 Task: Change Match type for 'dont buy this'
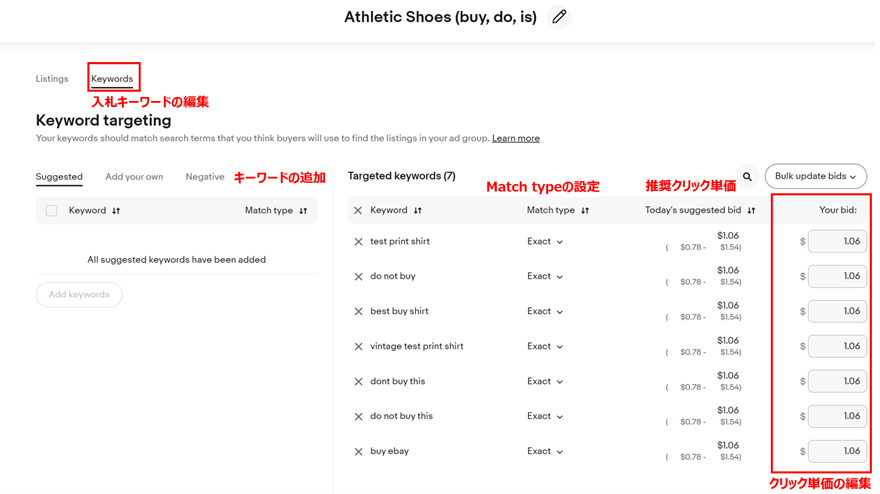544,381
